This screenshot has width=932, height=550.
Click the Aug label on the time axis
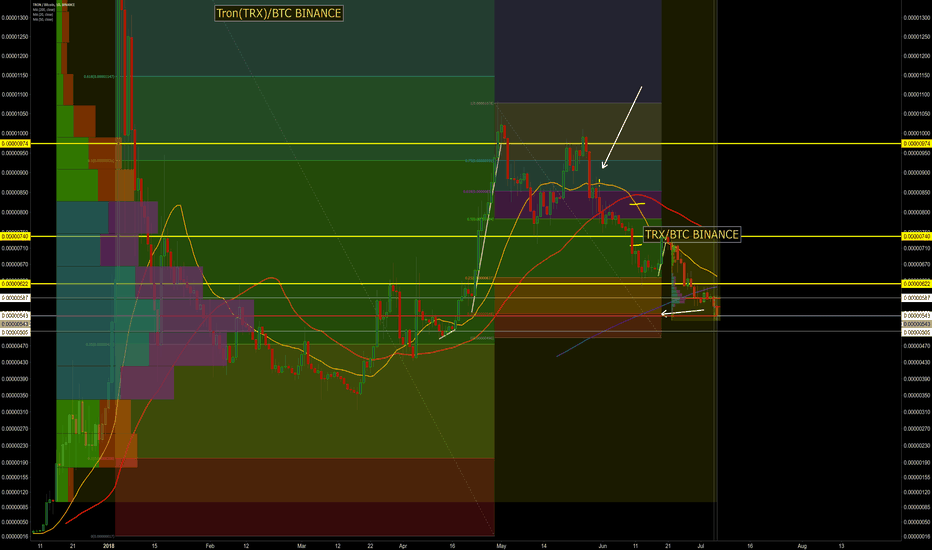coord(802,545)
